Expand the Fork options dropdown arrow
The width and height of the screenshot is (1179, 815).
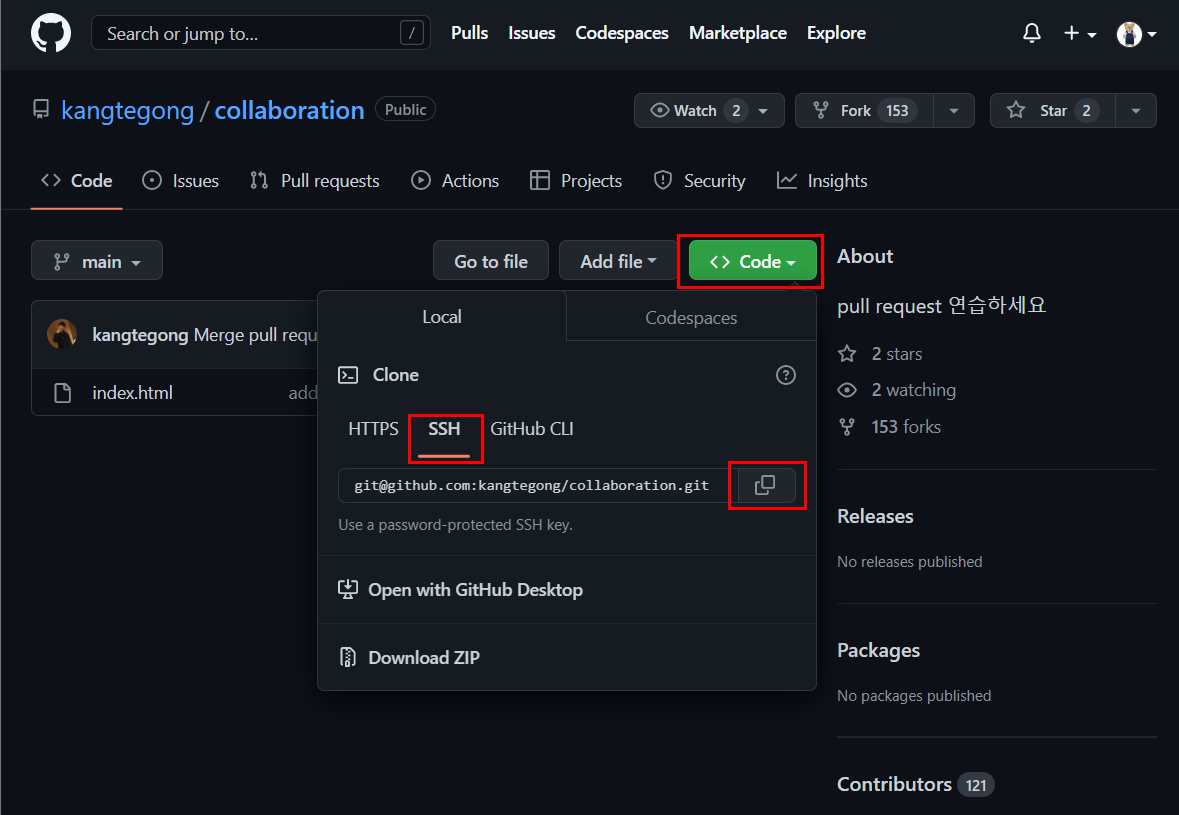[954, 111]
